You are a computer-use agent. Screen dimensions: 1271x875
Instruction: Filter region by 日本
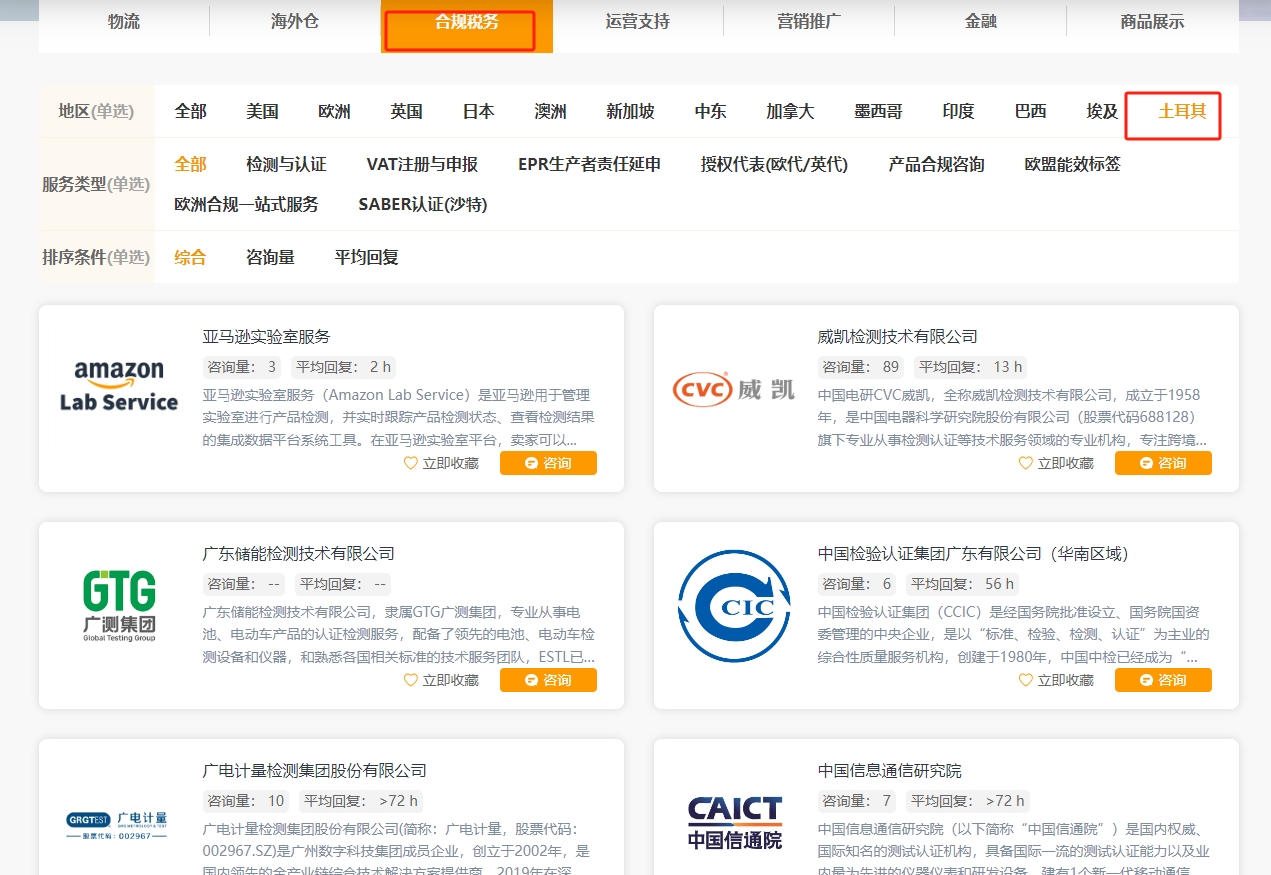(x=478, y=111)
